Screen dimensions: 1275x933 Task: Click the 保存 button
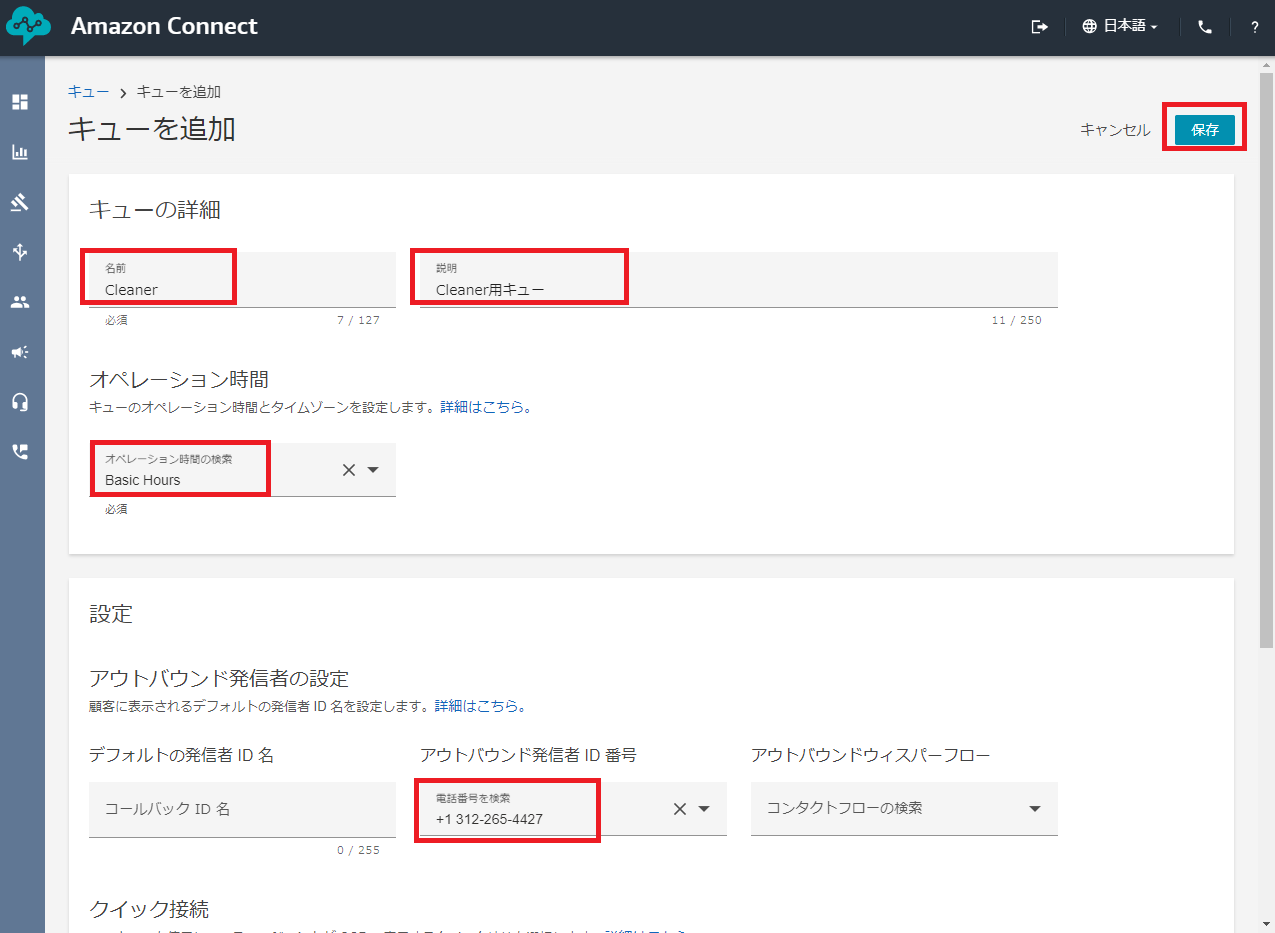pyautogui.click(x=1205, y=130)
